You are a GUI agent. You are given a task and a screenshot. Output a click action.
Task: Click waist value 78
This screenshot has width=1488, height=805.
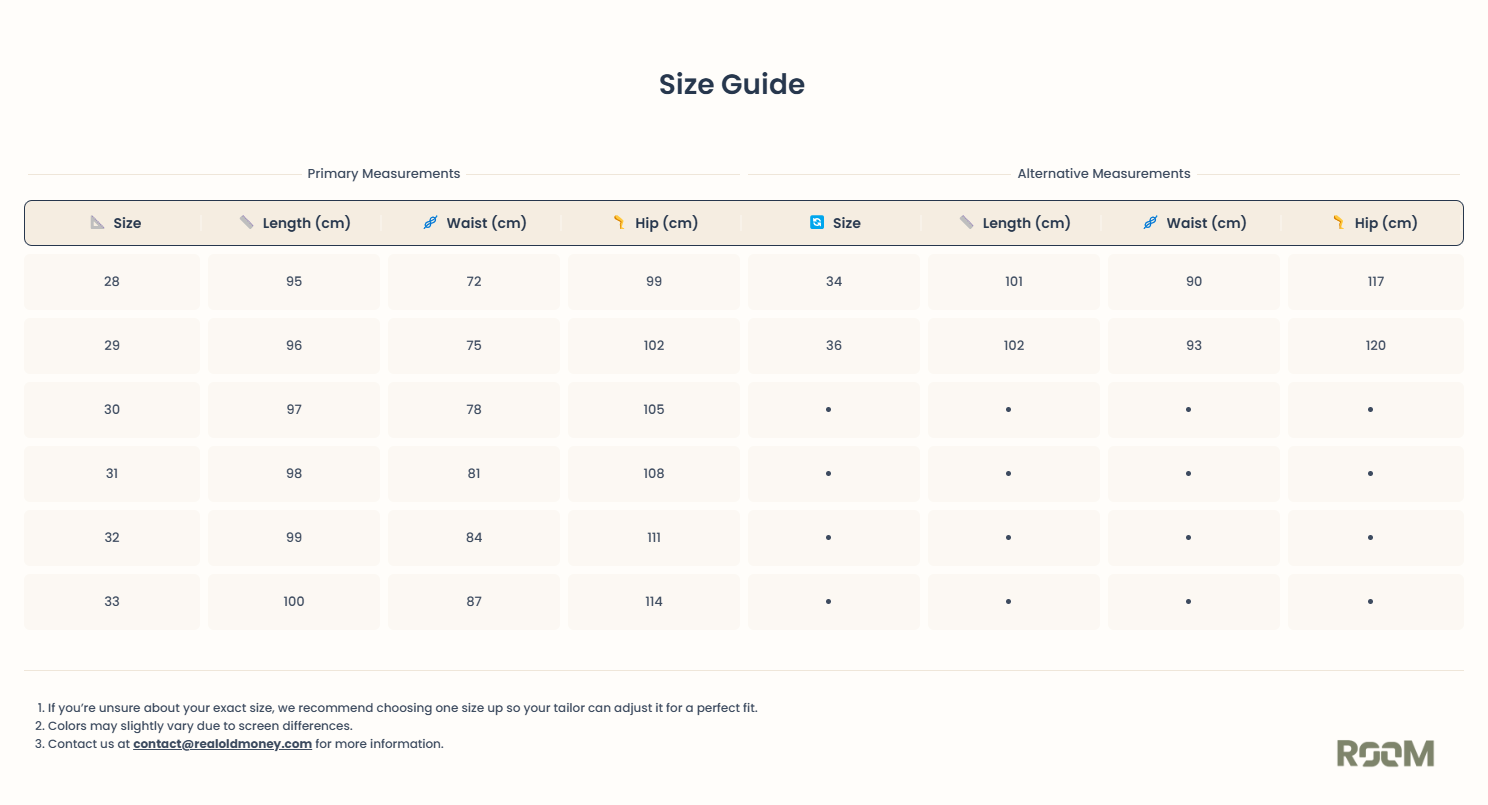pos(474,410)
